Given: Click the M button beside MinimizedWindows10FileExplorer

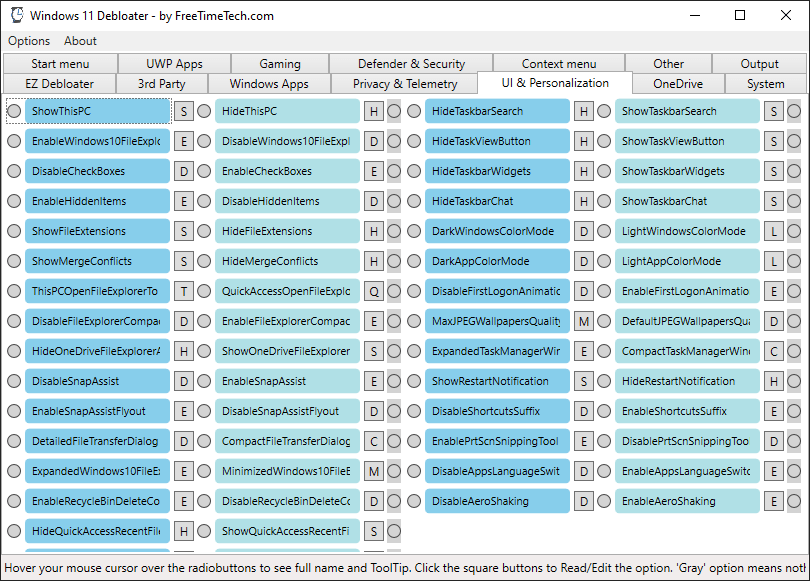Looking at the screenshot, I should click(374, 471).
